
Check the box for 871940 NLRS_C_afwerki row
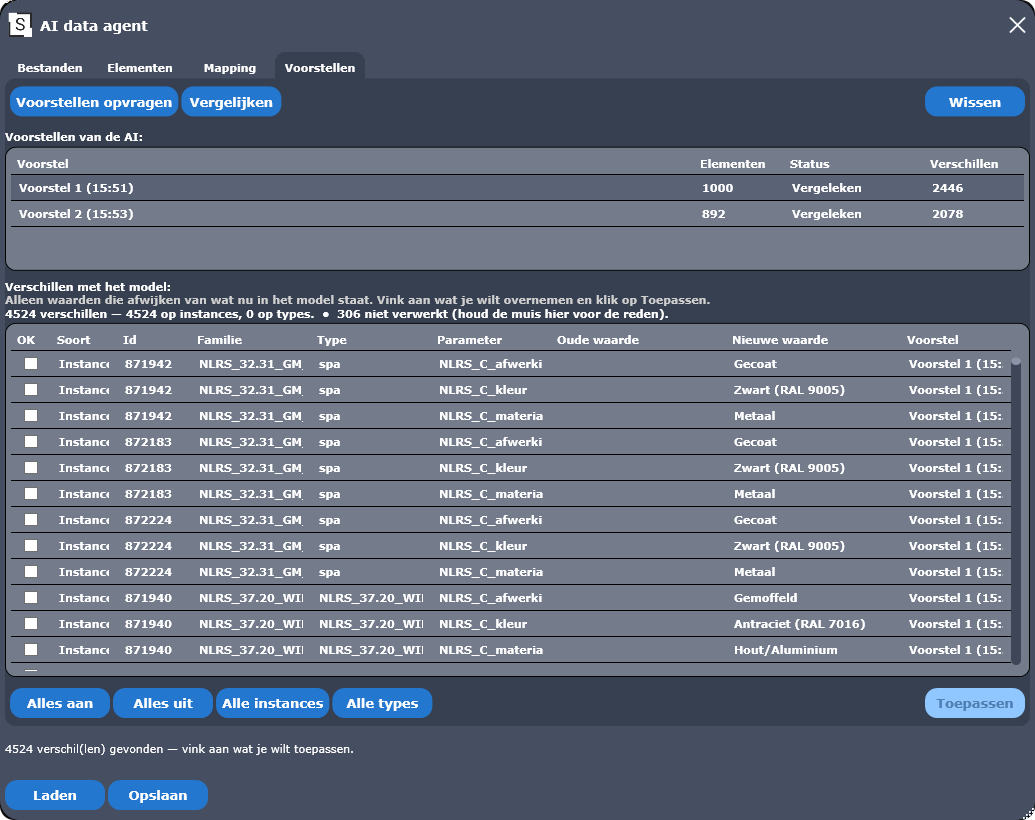[31, 598]
